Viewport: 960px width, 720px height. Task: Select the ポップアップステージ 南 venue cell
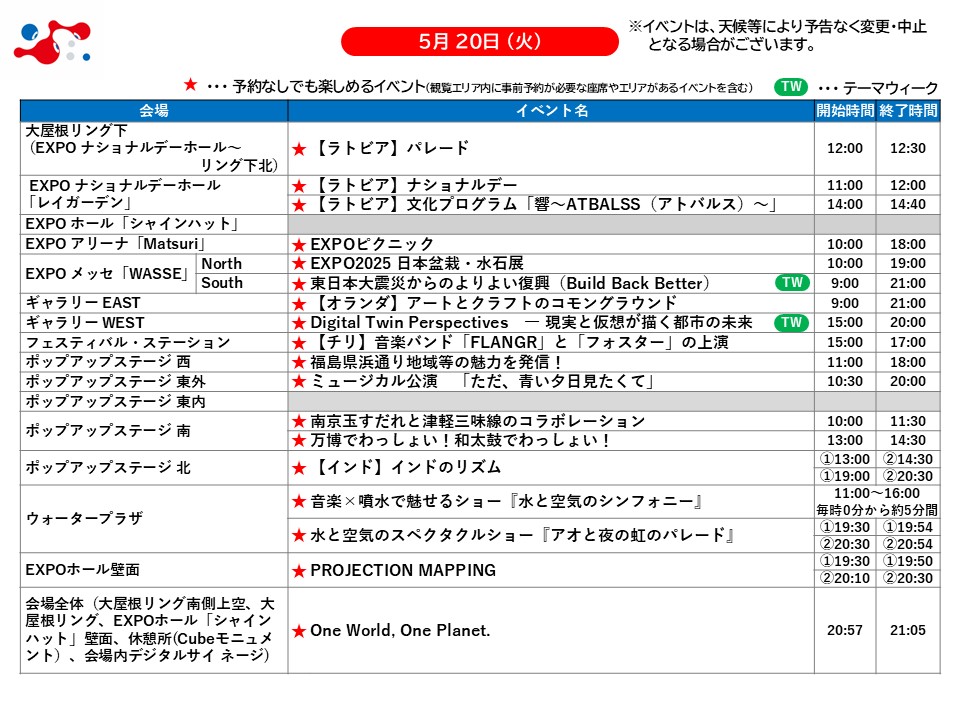pyautogui.click(x=154, y=431)
